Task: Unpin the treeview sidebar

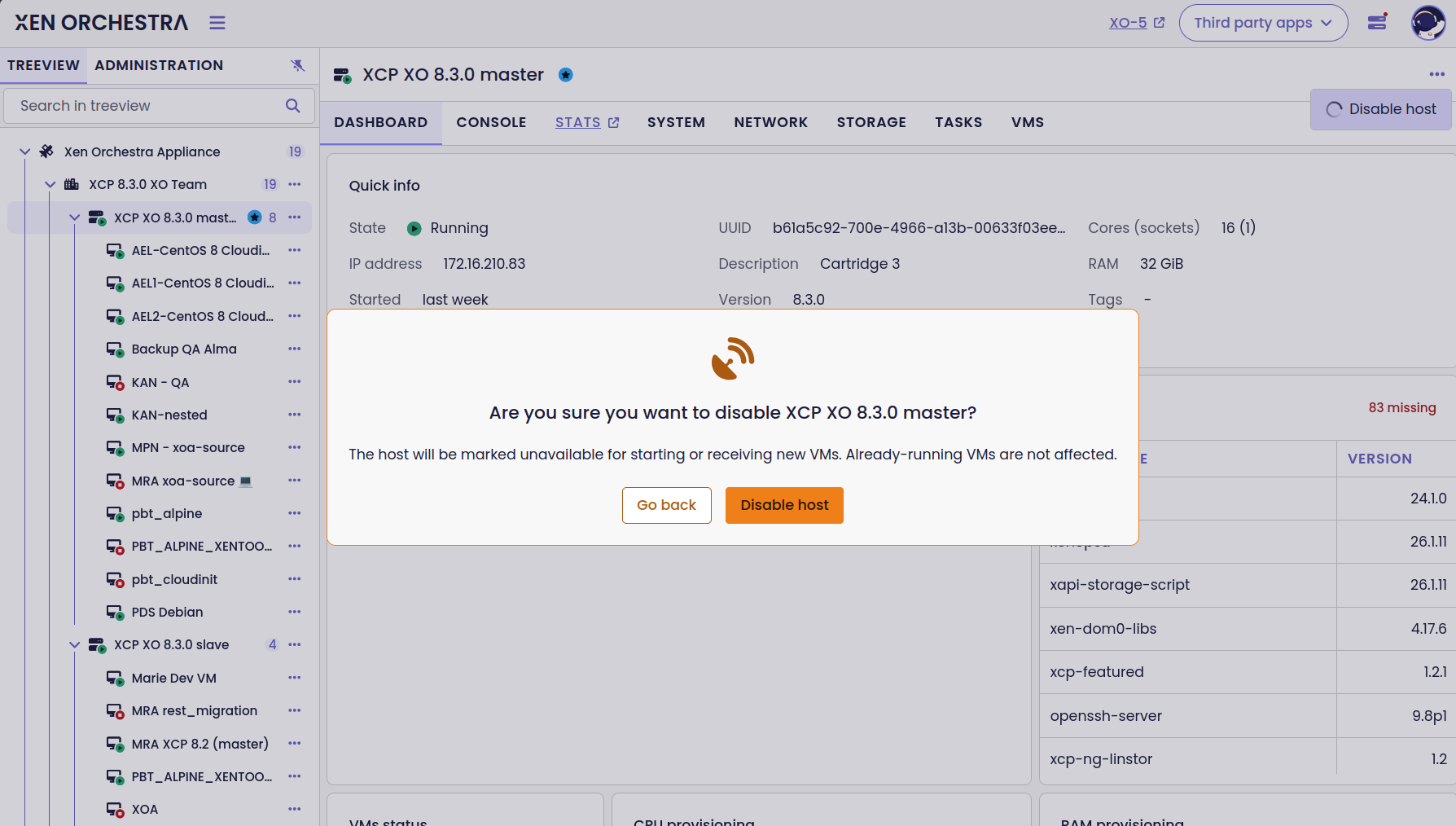Action: coord(298,65)
